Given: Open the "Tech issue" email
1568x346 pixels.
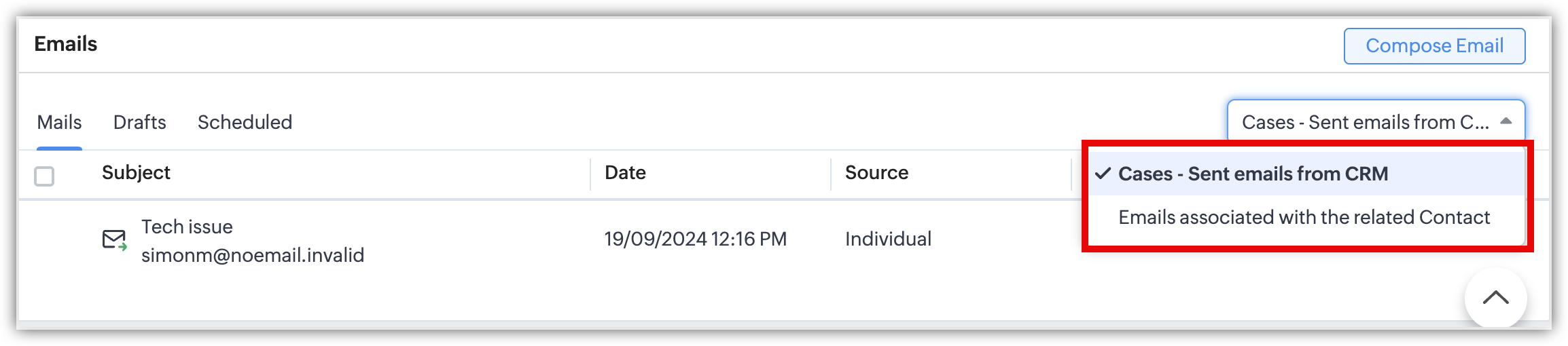Looking at the screenshot, I should (187, 227).
